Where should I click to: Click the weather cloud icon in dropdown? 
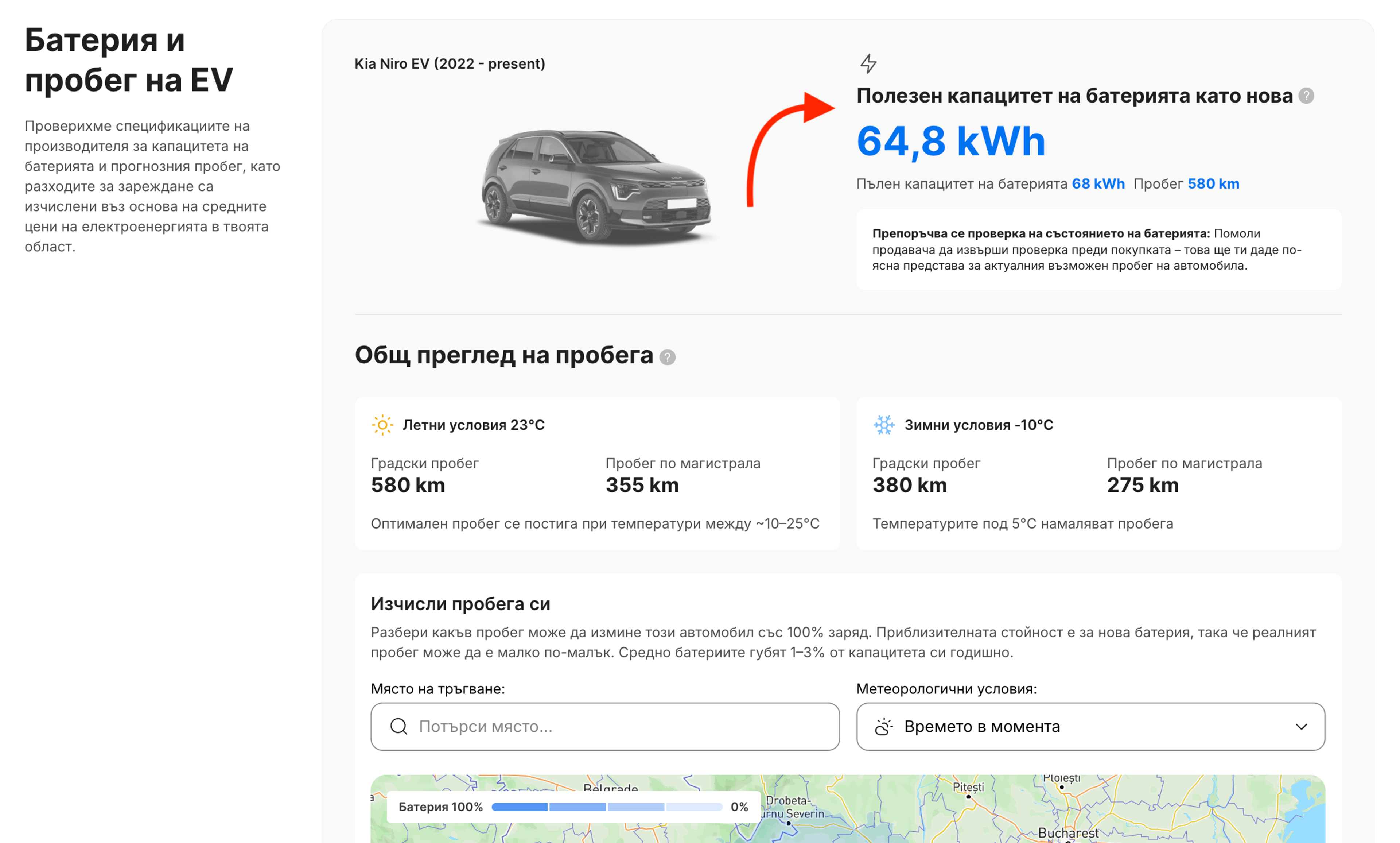pos(884,727)
